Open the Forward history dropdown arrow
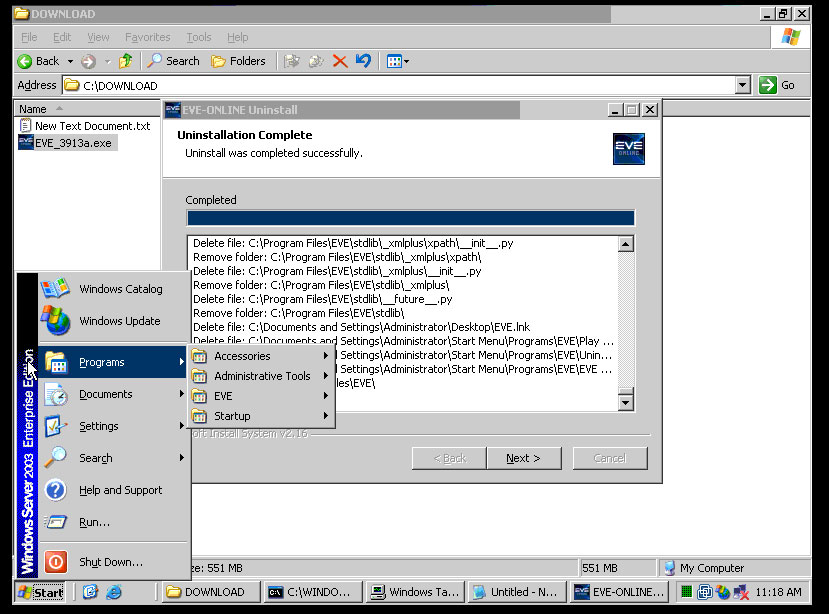 [x=108, y=61]
